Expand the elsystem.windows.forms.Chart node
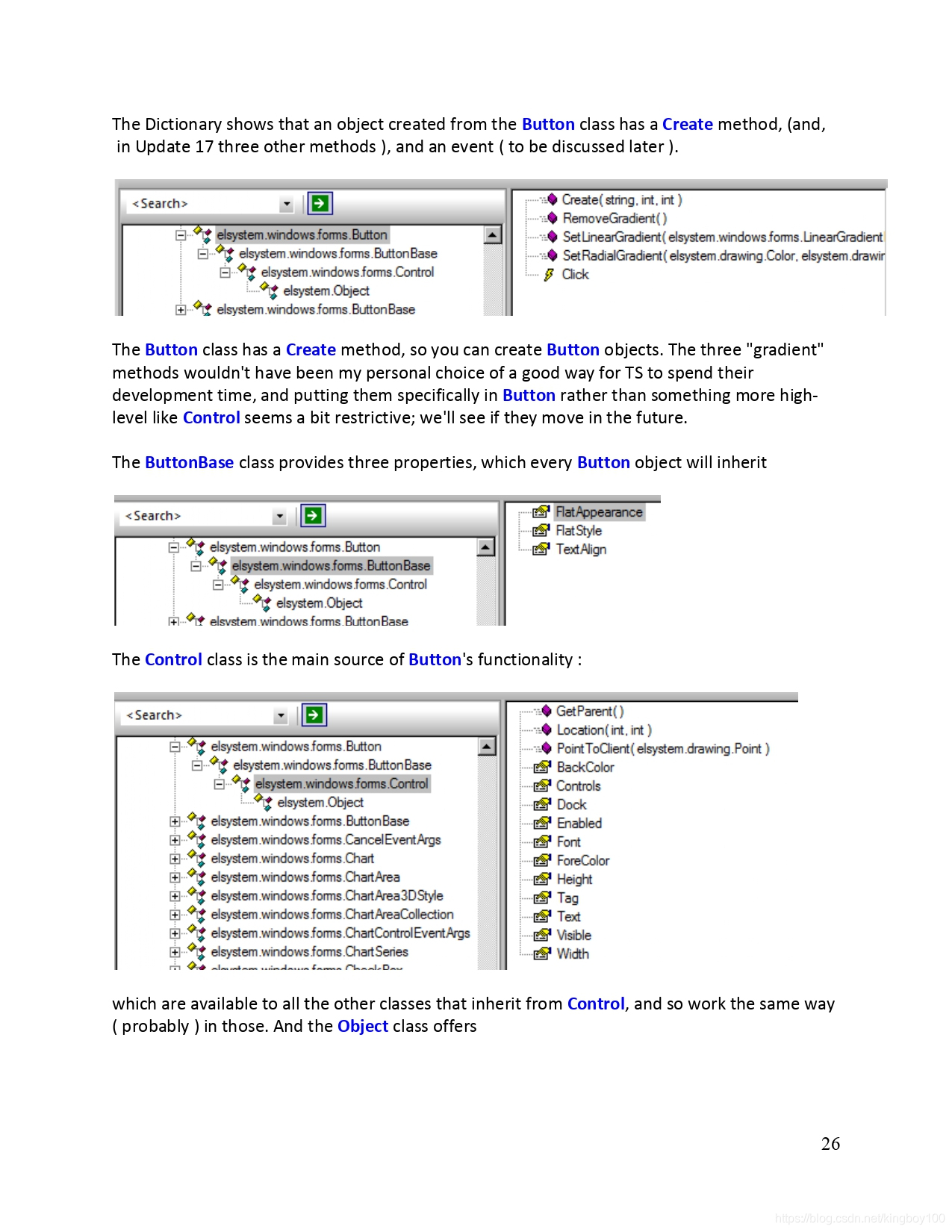This screenshot has width=952, height=1232. tap(175, 859)
